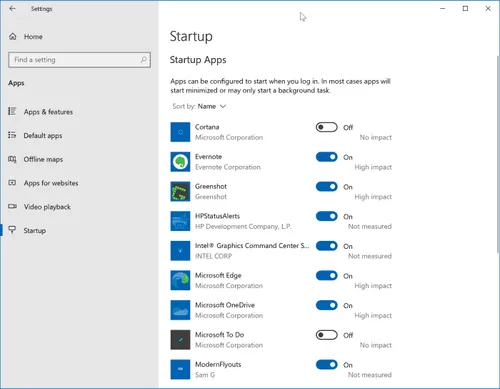Viewport: 500px width, 389px height.
Task: Click the Greenshot app icon
Action: pyautogui.click(x=180, y=191)
